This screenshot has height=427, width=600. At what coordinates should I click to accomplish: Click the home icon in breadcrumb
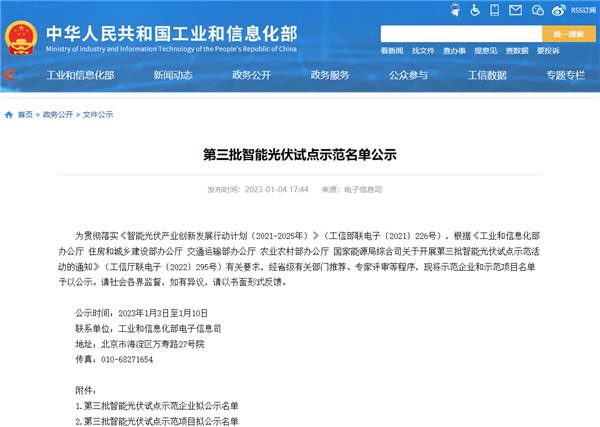[x=9, y=115]
